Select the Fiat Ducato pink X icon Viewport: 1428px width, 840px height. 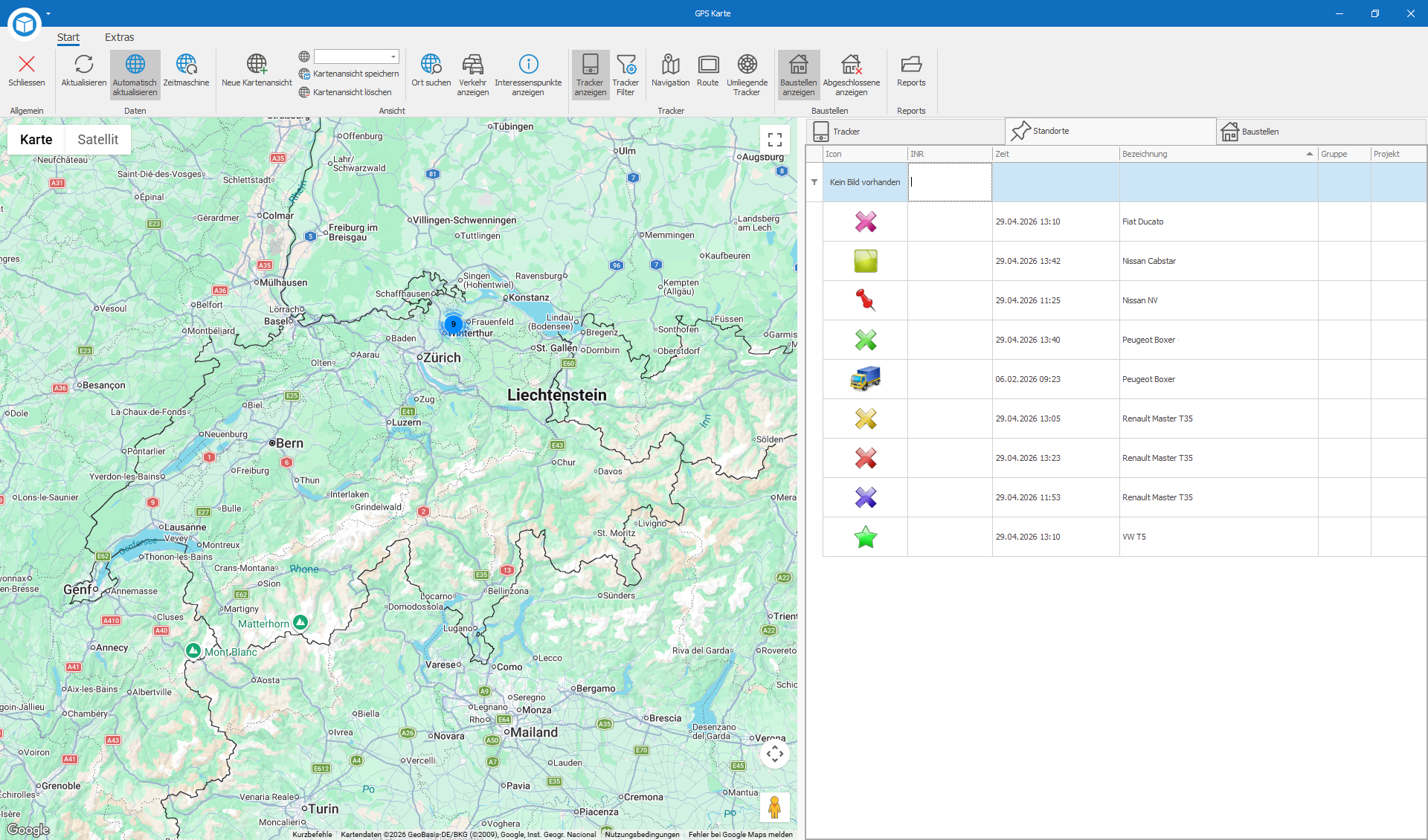point(866,222)
